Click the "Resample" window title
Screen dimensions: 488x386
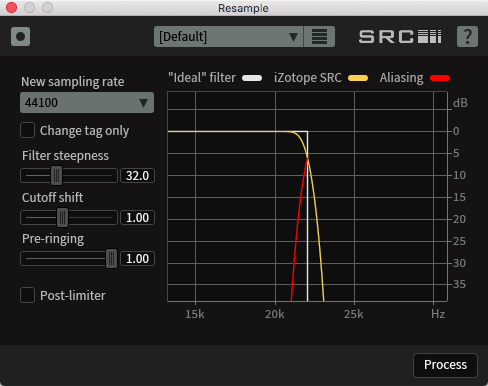tap(243, 8)
